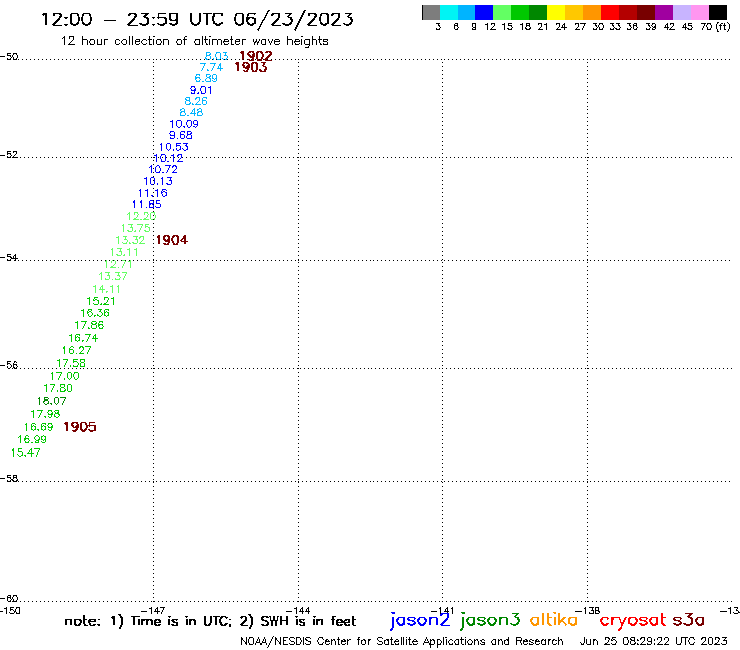The image size is (740, 650).
Task: Select the 14.11 wave height value
Action: point(106,289)
